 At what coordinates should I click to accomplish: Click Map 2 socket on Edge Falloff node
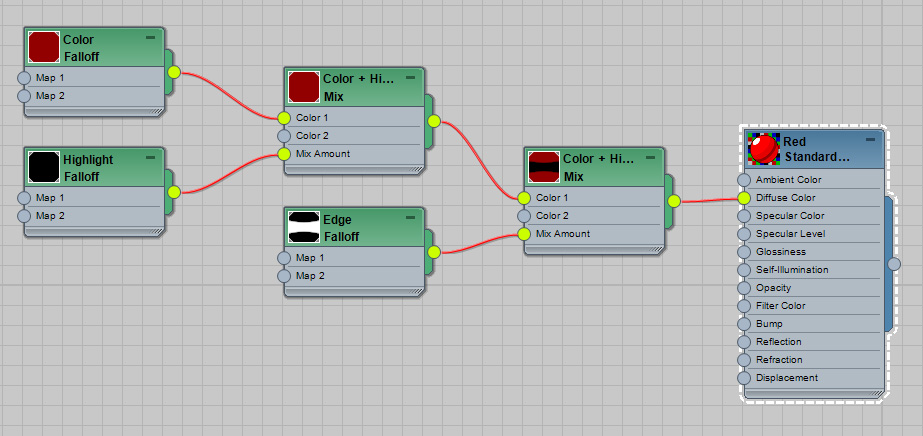point(283,276)
